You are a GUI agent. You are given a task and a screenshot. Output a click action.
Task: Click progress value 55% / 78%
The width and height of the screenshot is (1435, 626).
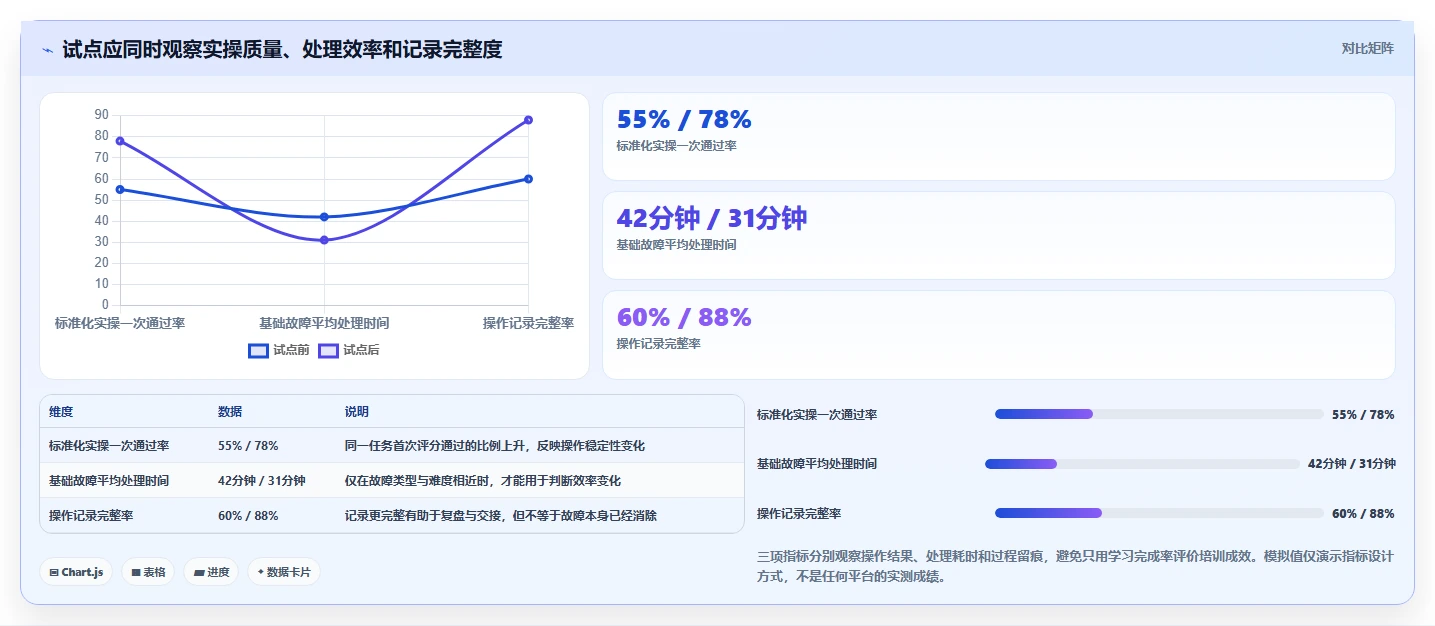click(1363, 414)
